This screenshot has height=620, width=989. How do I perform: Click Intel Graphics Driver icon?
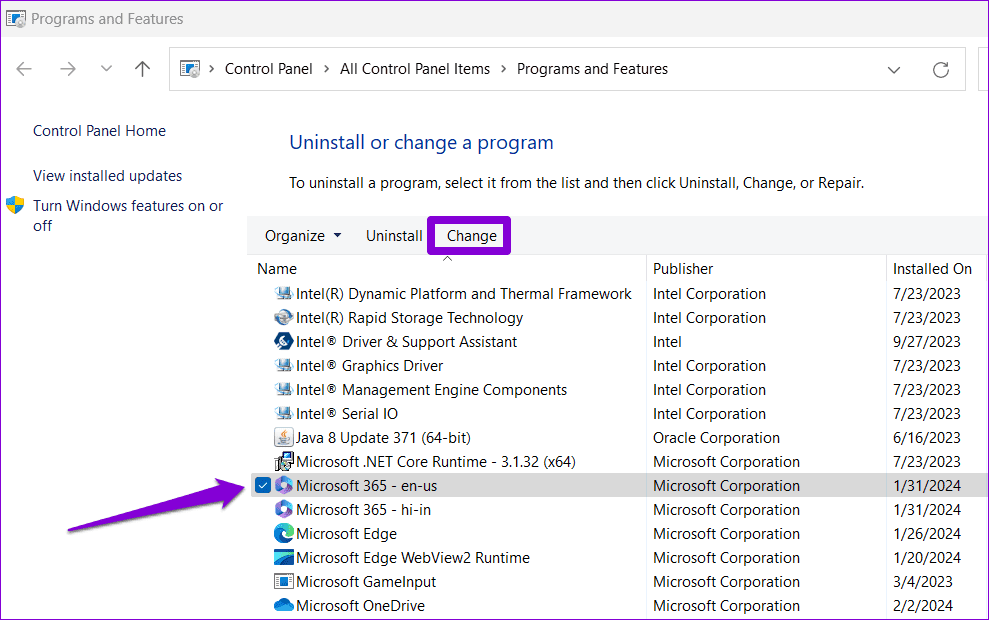click(x=284, y=365)
